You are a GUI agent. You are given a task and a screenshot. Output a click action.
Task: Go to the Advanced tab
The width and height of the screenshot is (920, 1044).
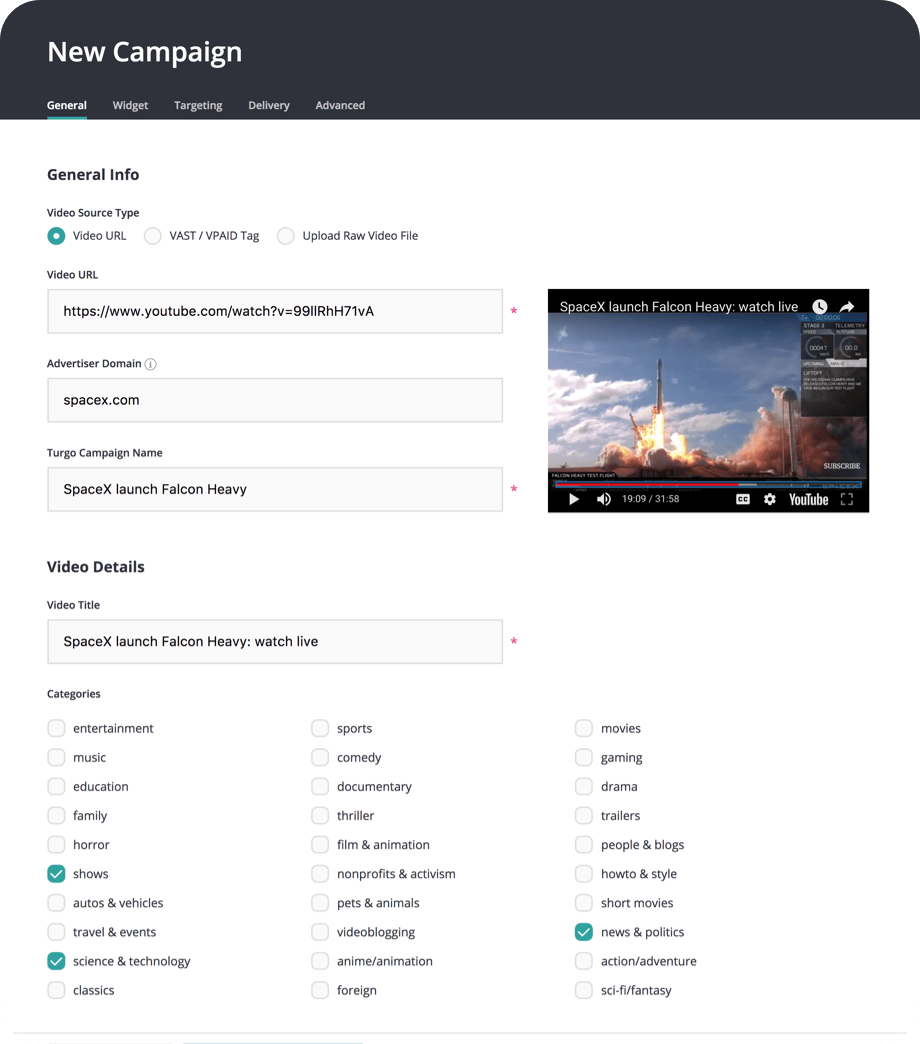(340, 105)
